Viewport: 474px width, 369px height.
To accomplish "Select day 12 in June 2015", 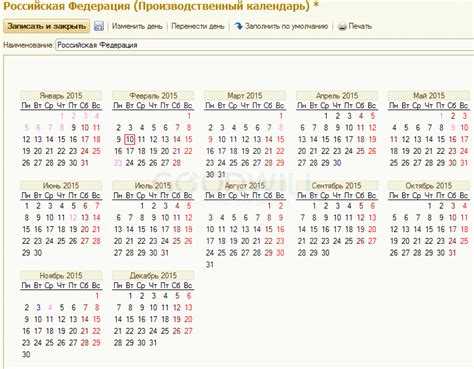I will click(x=73, y=218).
